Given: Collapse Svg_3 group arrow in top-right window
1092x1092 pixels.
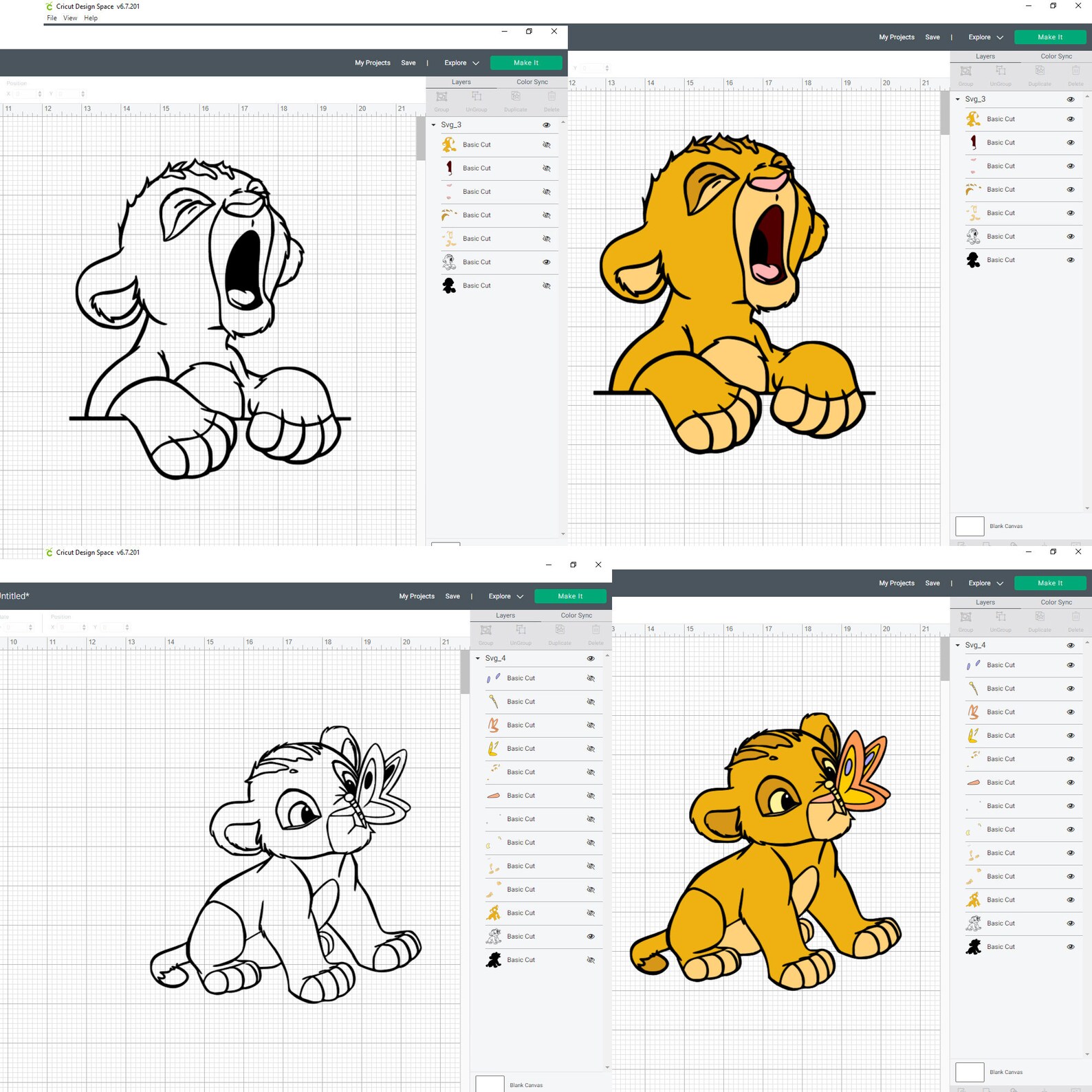Looking at the screenshot, I should (957, 100).
